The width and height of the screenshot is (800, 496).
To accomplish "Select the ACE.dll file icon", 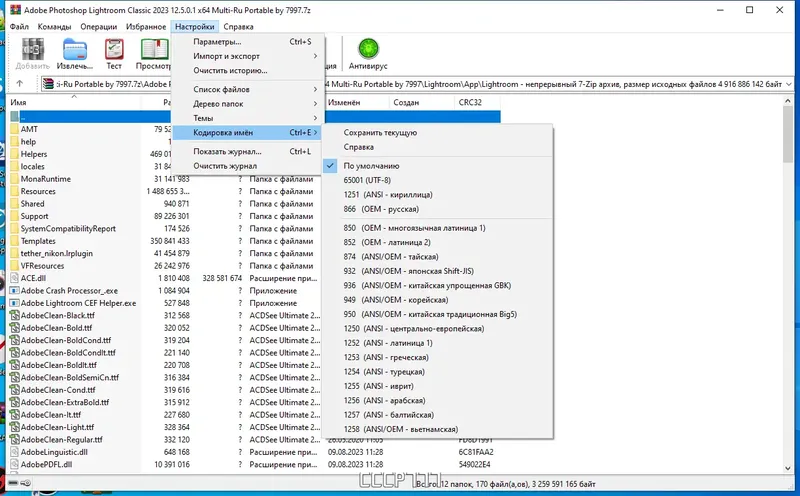I will (x=14, y=278).
